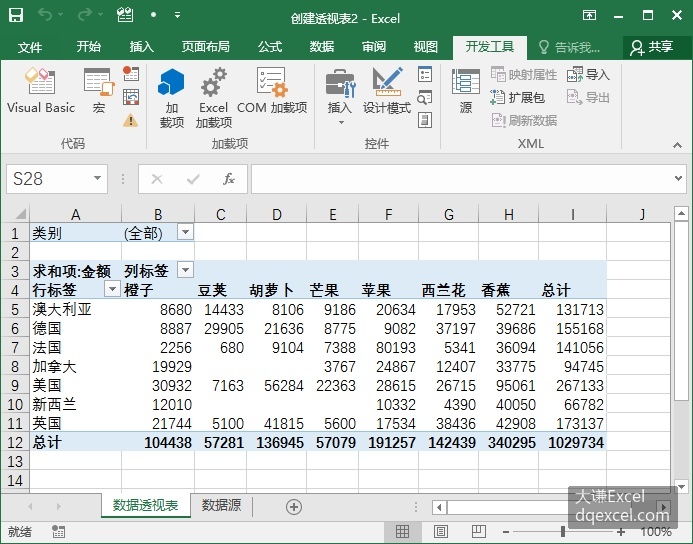Zoom out with minus button
Screen dimensions: 693x544
point(506,532)
